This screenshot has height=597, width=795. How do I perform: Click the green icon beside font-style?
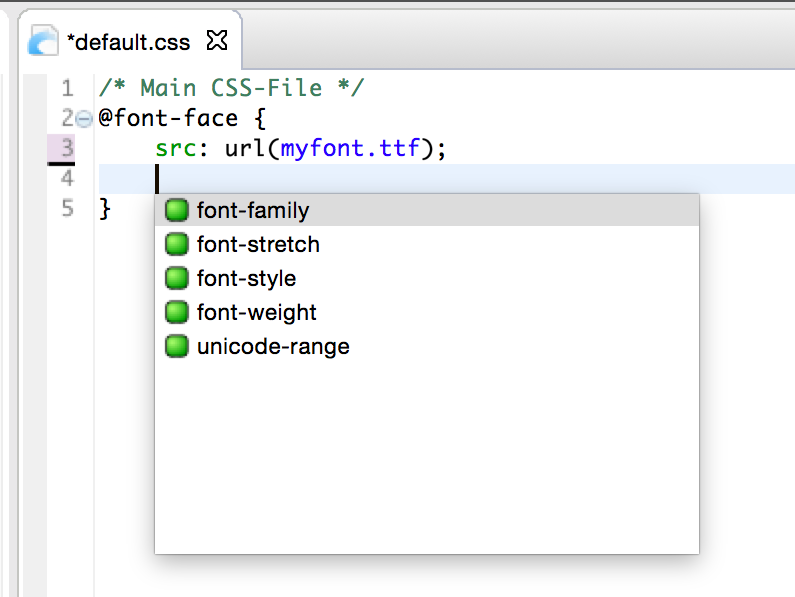pos(177,278)
